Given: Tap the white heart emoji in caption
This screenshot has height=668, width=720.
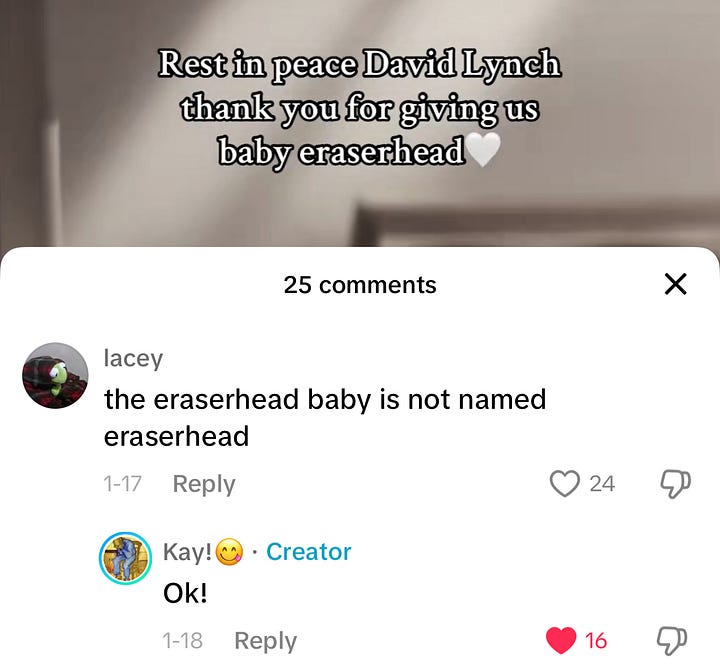Looking at the screenshot, I should pos(483,150).
